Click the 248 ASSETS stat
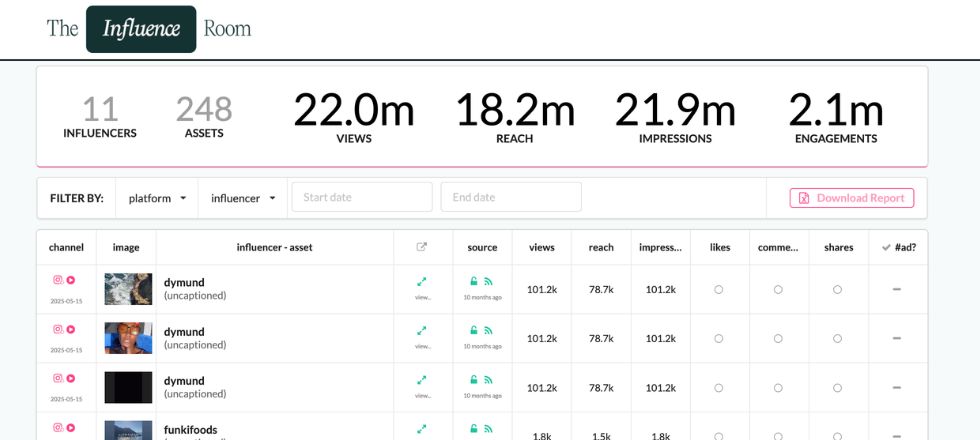Screen dimensions: 980x440 (204, 117)
